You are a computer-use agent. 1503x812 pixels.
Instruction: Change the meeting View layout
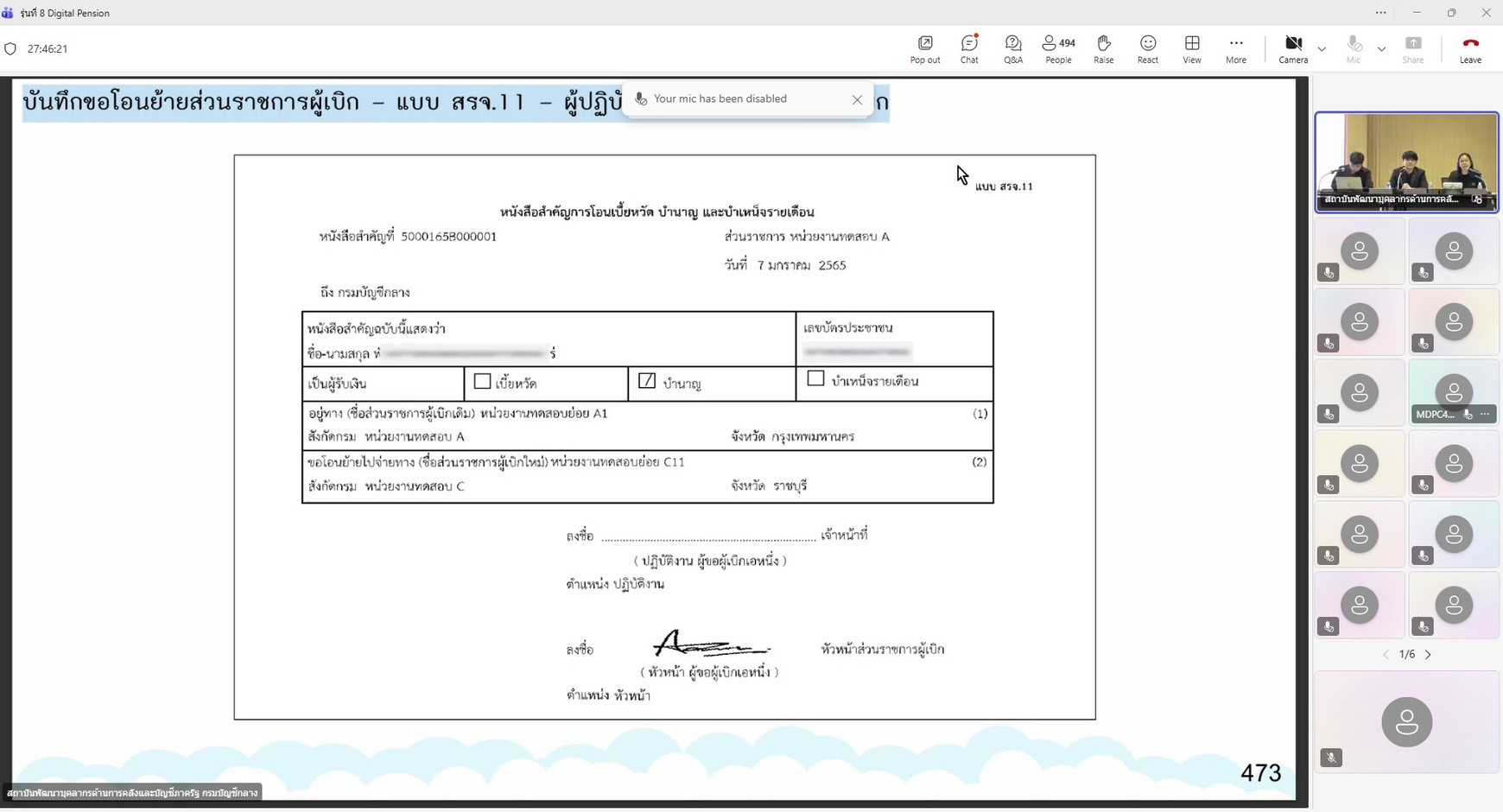[x=1192, y=48]
